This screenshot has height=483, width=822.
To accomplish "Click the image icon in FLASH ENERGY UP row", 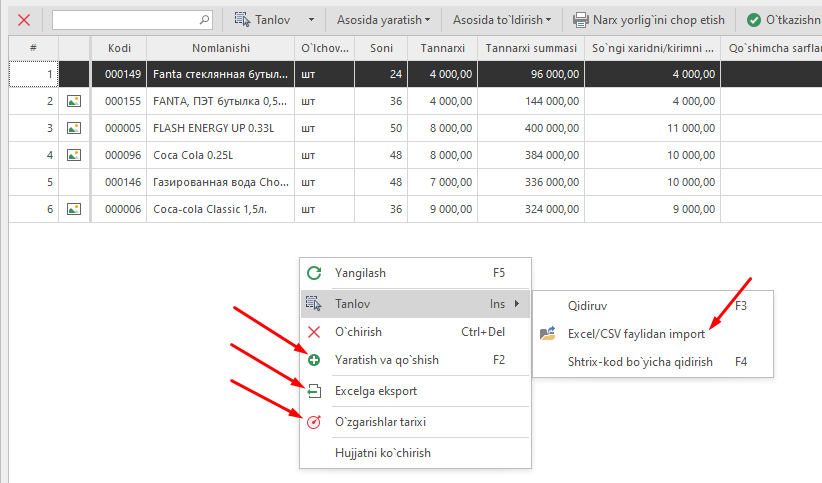I will (x=73, y=128).
